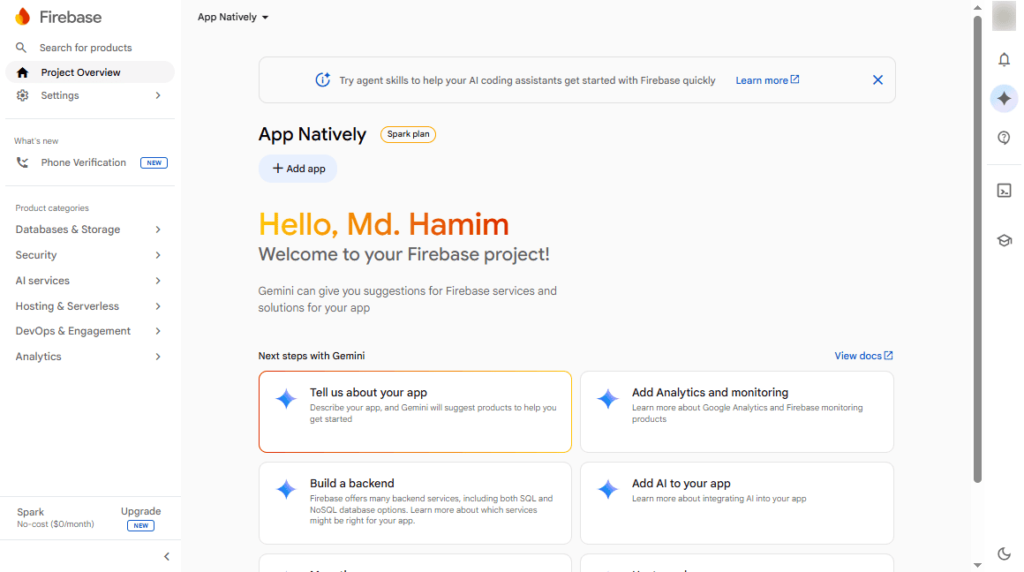Click the Firebase flame logo

click(x=23, y=17)
